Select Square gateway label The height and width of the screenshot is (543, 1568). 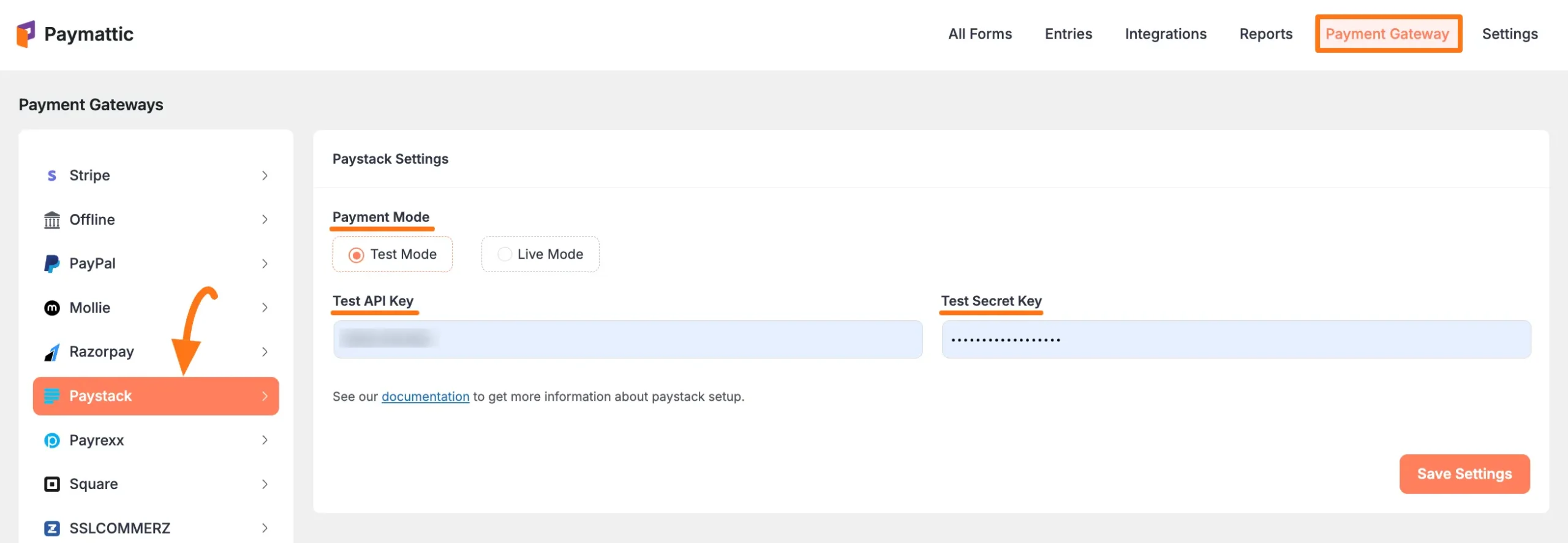(x=94, y=484)
